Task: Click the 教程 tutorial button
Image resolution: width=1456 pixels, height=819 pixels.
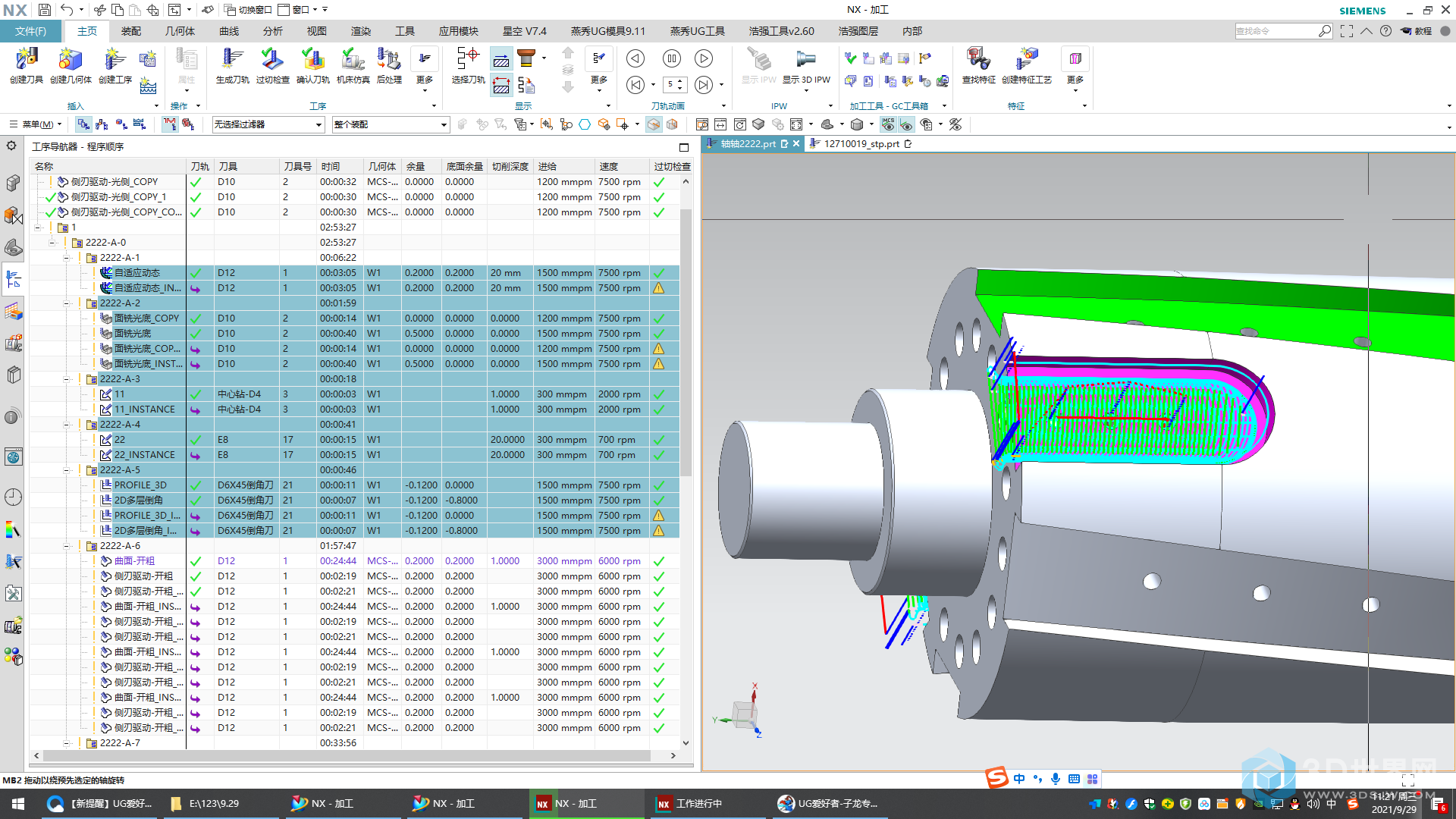Action: click(1416, 31)
